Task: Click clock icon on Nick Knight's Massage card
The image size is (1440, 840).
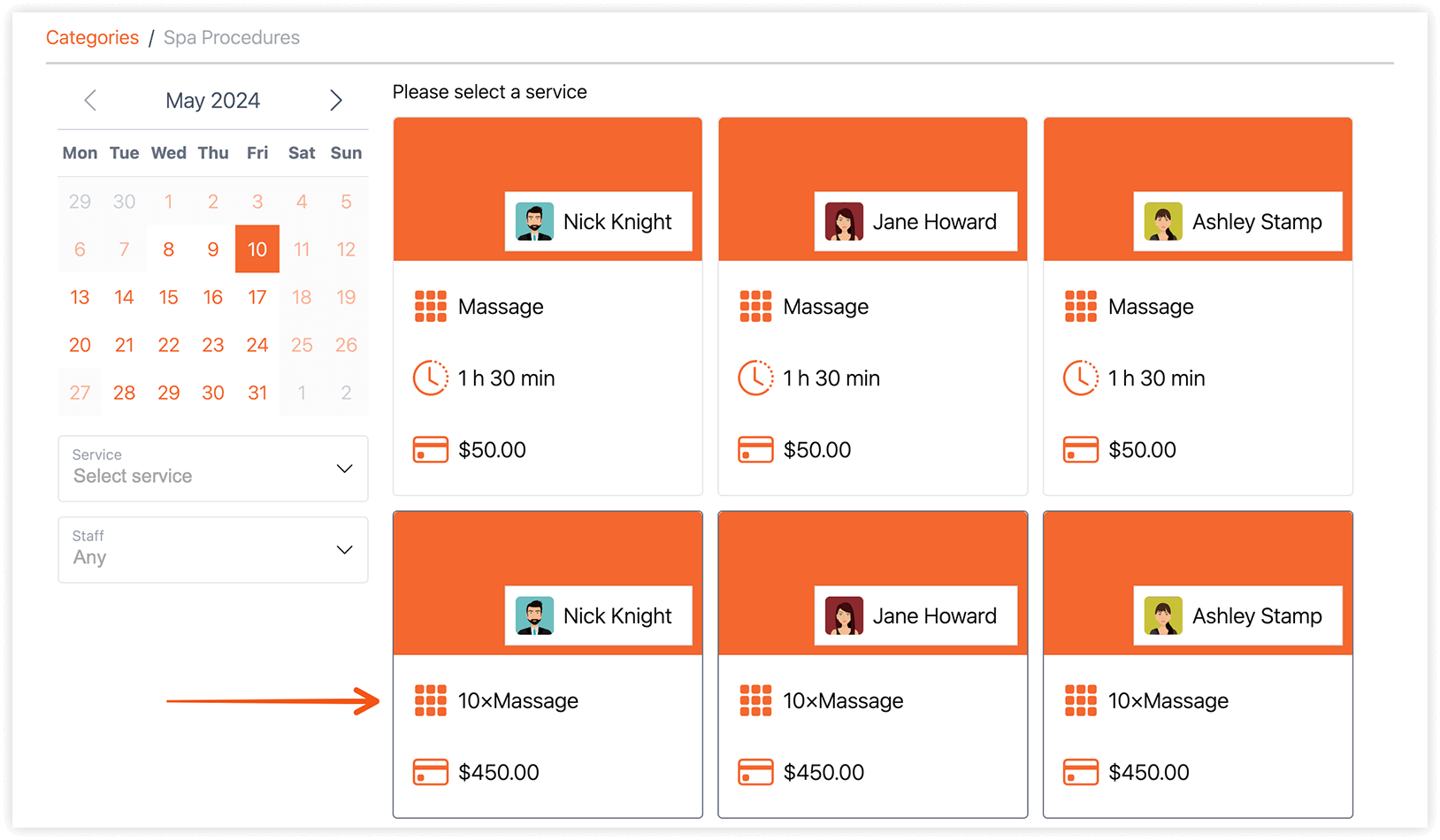Action: click(431, 378)
